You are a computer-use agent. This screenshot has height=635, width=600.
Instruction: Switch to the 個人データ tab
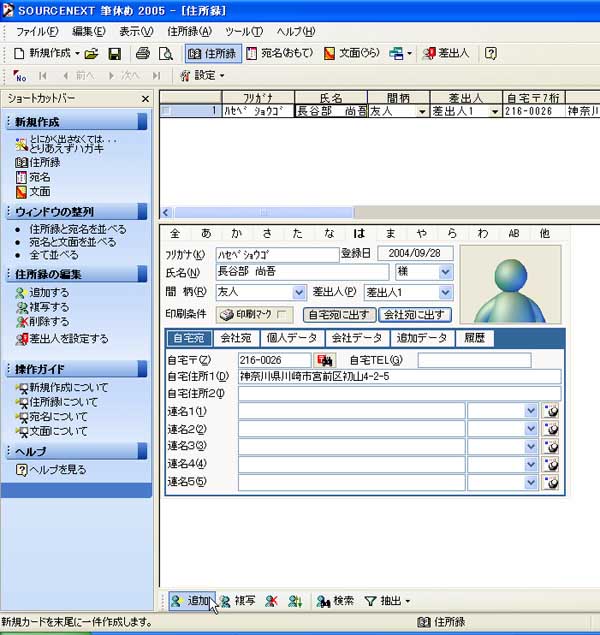tap(292, 338)
